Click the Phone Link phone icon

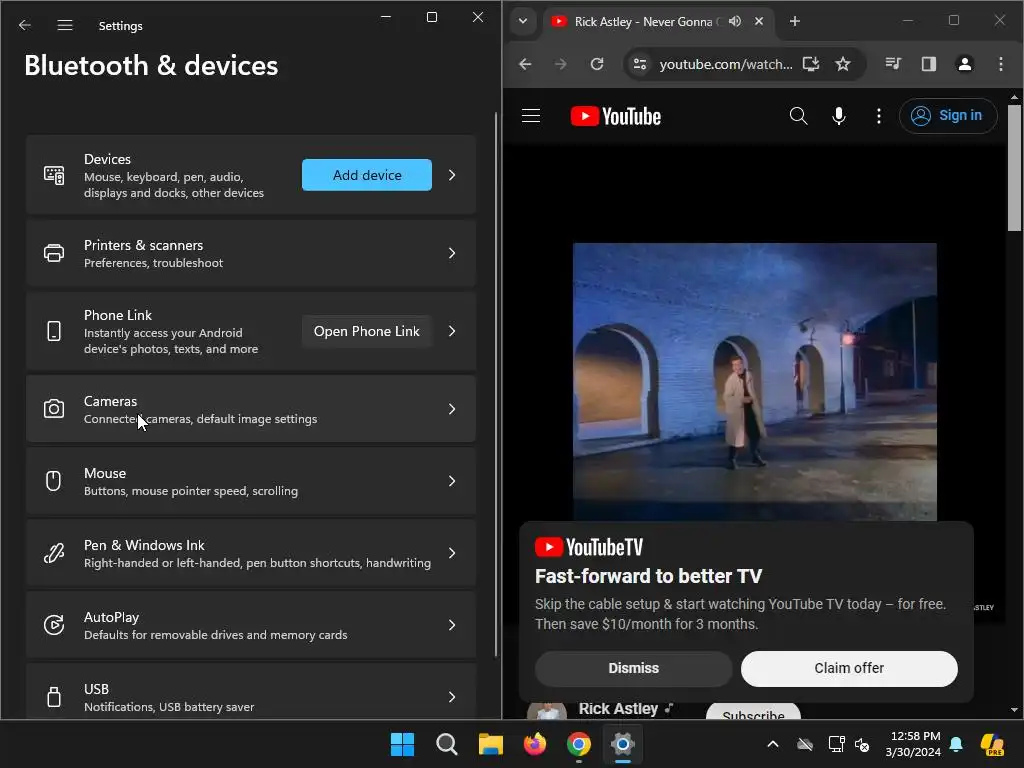click(54, 331)
